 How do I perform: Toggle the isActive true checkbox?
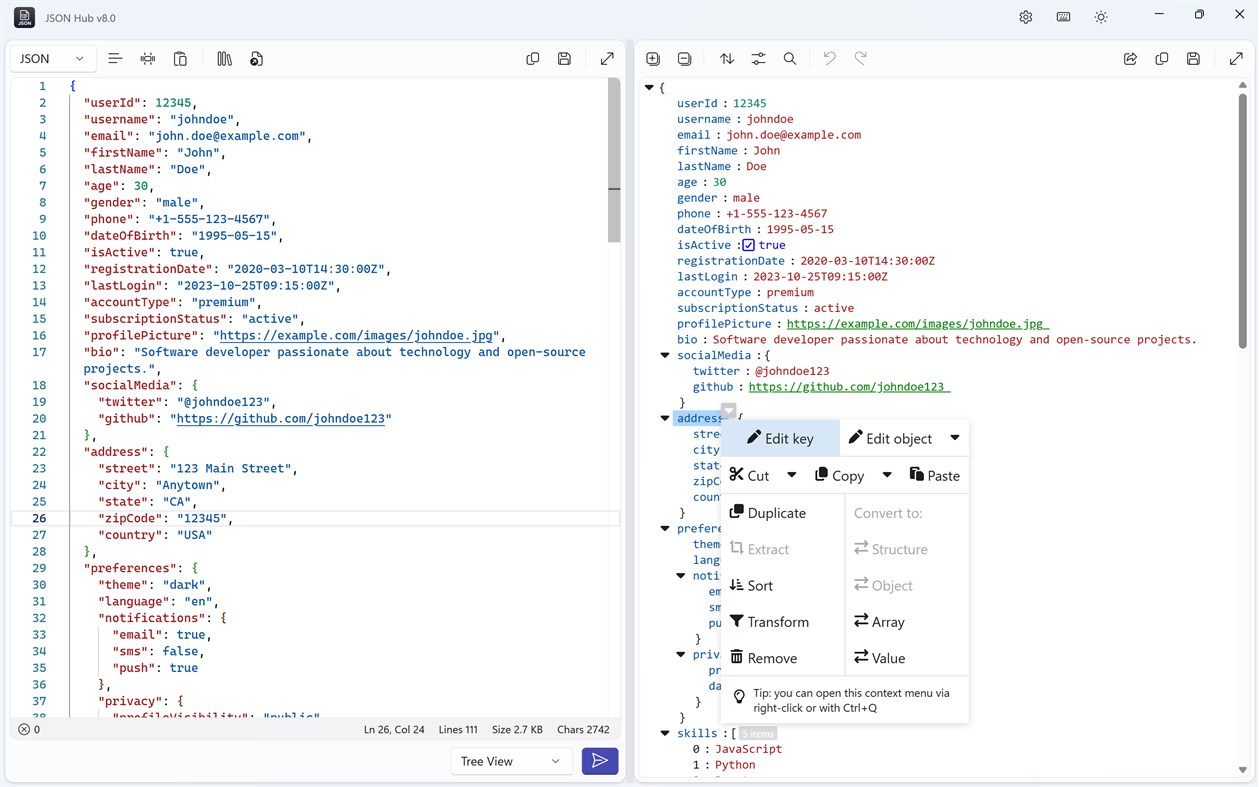pos(748,245)
